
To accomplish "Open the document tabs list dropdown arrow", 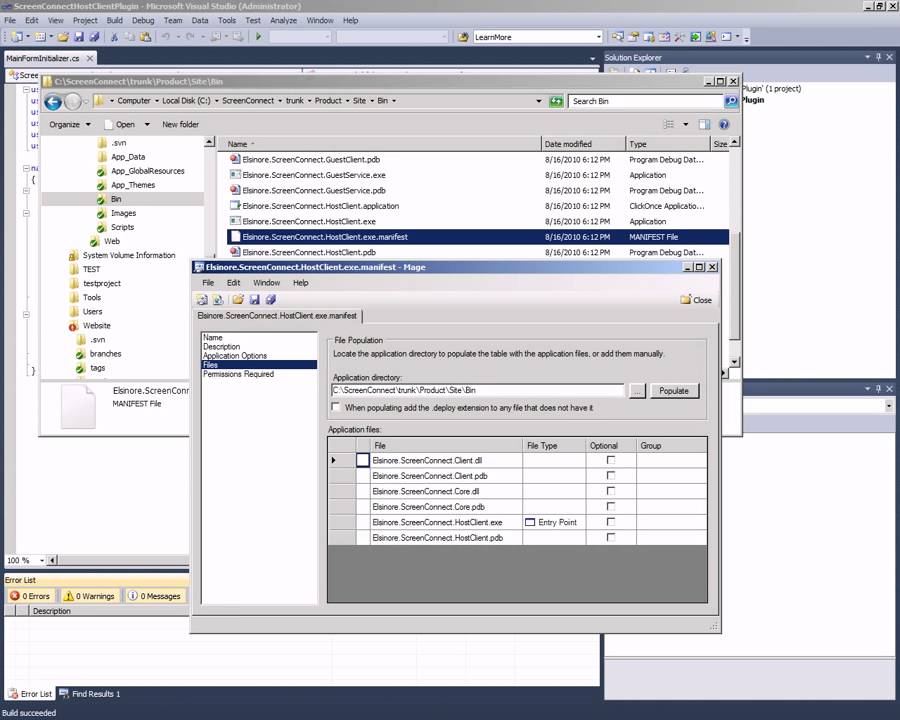I will tap(592, 59).
